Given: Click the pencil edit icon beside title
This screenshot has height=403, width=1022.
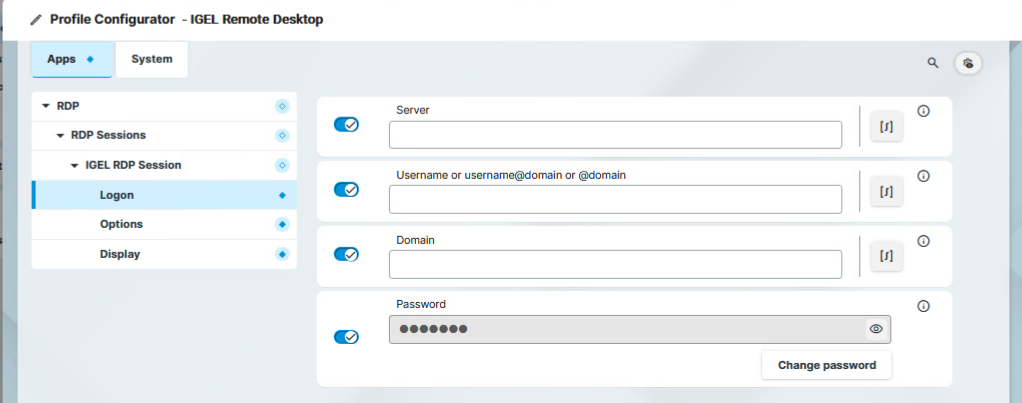Looking at the screenshot, I should [x=37, y=20].
